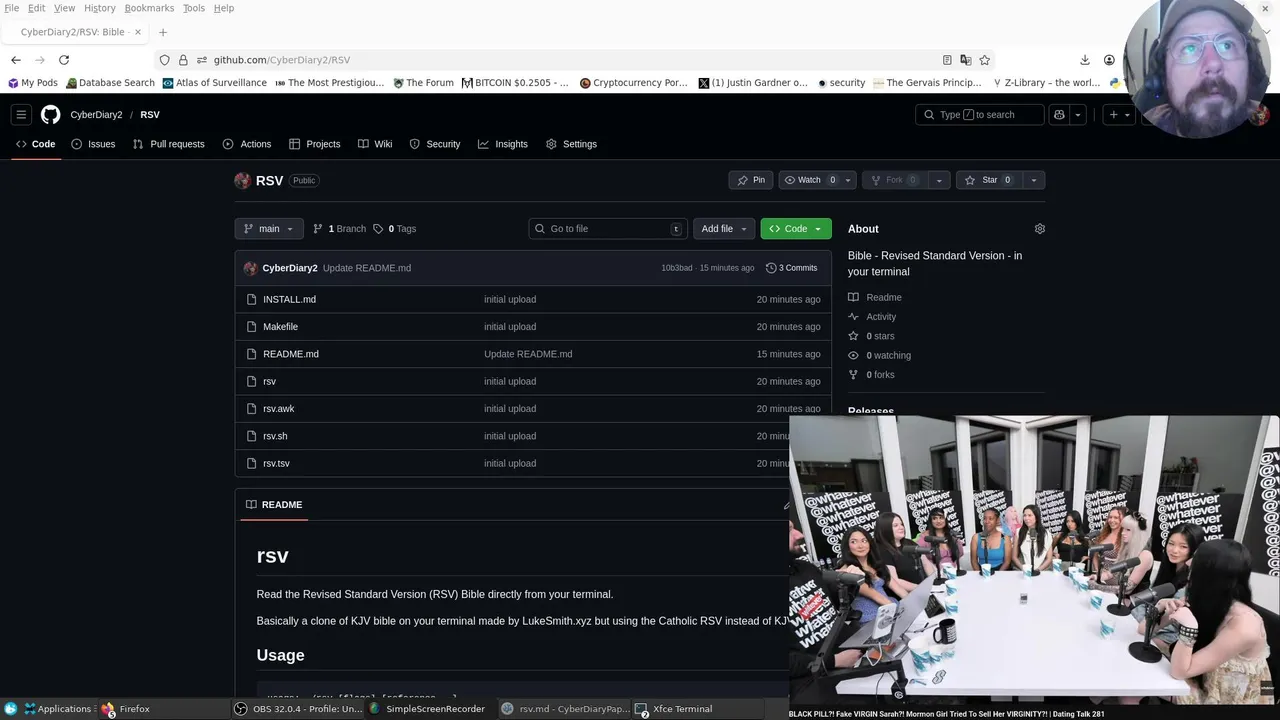The width and height of the screenshot is (1280, 720).
Task: View the 0 Tags link
Action: coord(395,229)
